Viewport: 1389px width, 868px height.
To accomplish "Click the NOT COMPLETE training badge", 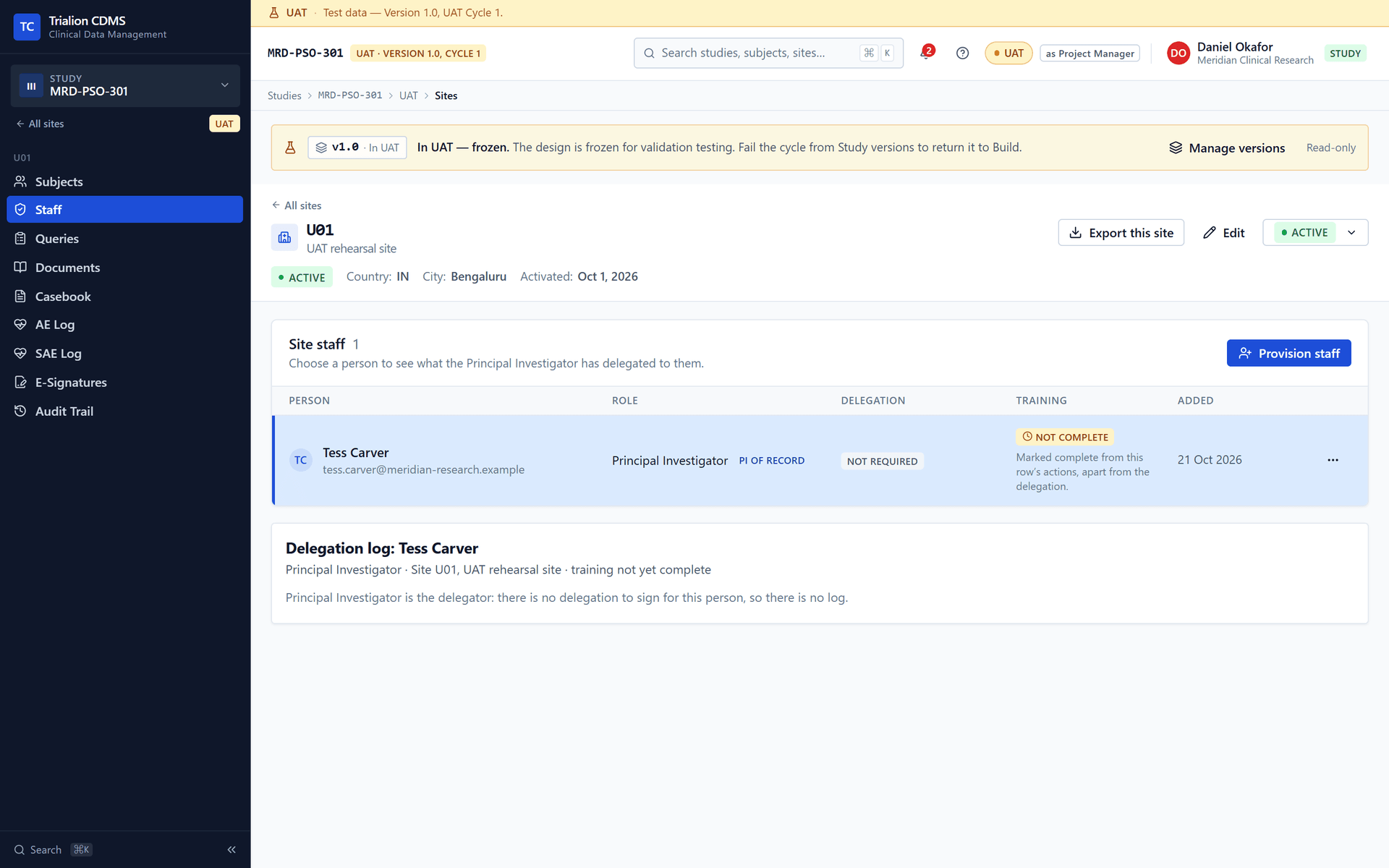I will (1064, 437).
